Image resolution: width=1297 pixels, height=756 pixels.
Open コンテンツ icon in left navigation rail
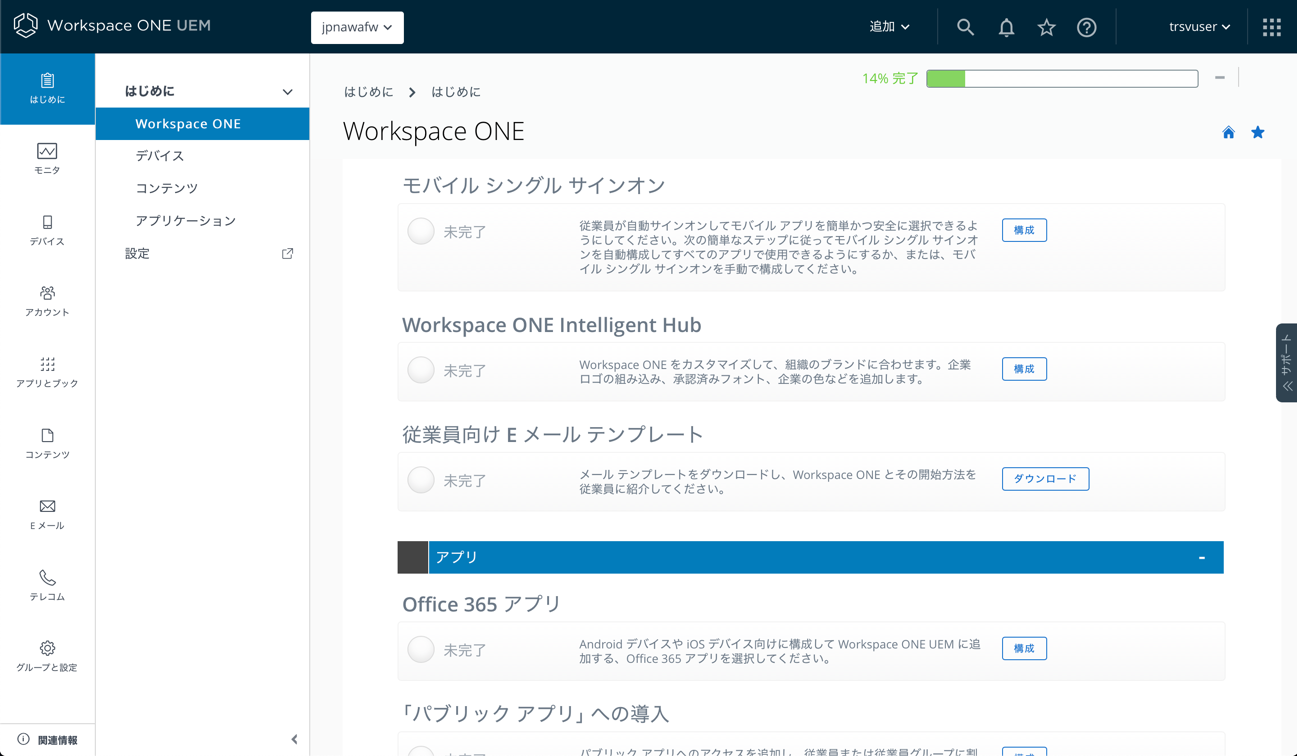point(47,443)
